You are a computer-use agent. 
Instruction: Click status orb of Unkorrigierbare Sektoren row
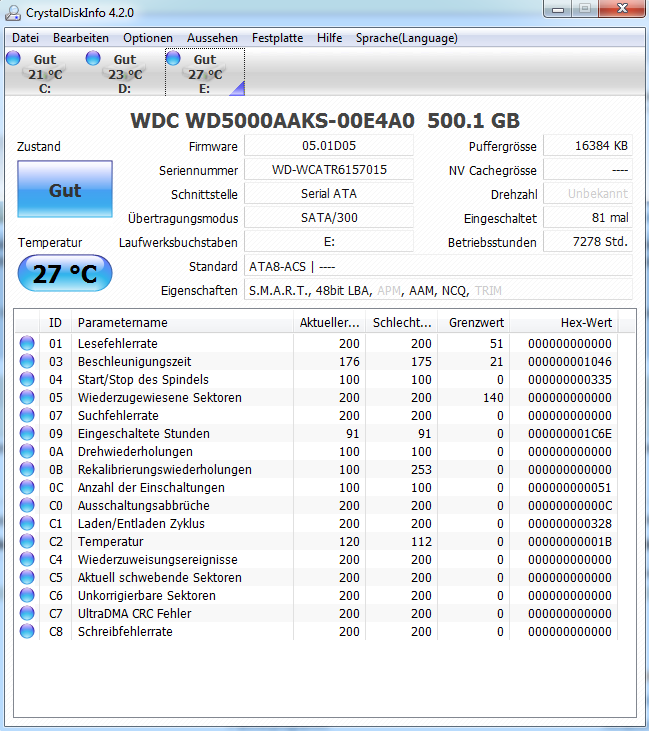(27, 595)
